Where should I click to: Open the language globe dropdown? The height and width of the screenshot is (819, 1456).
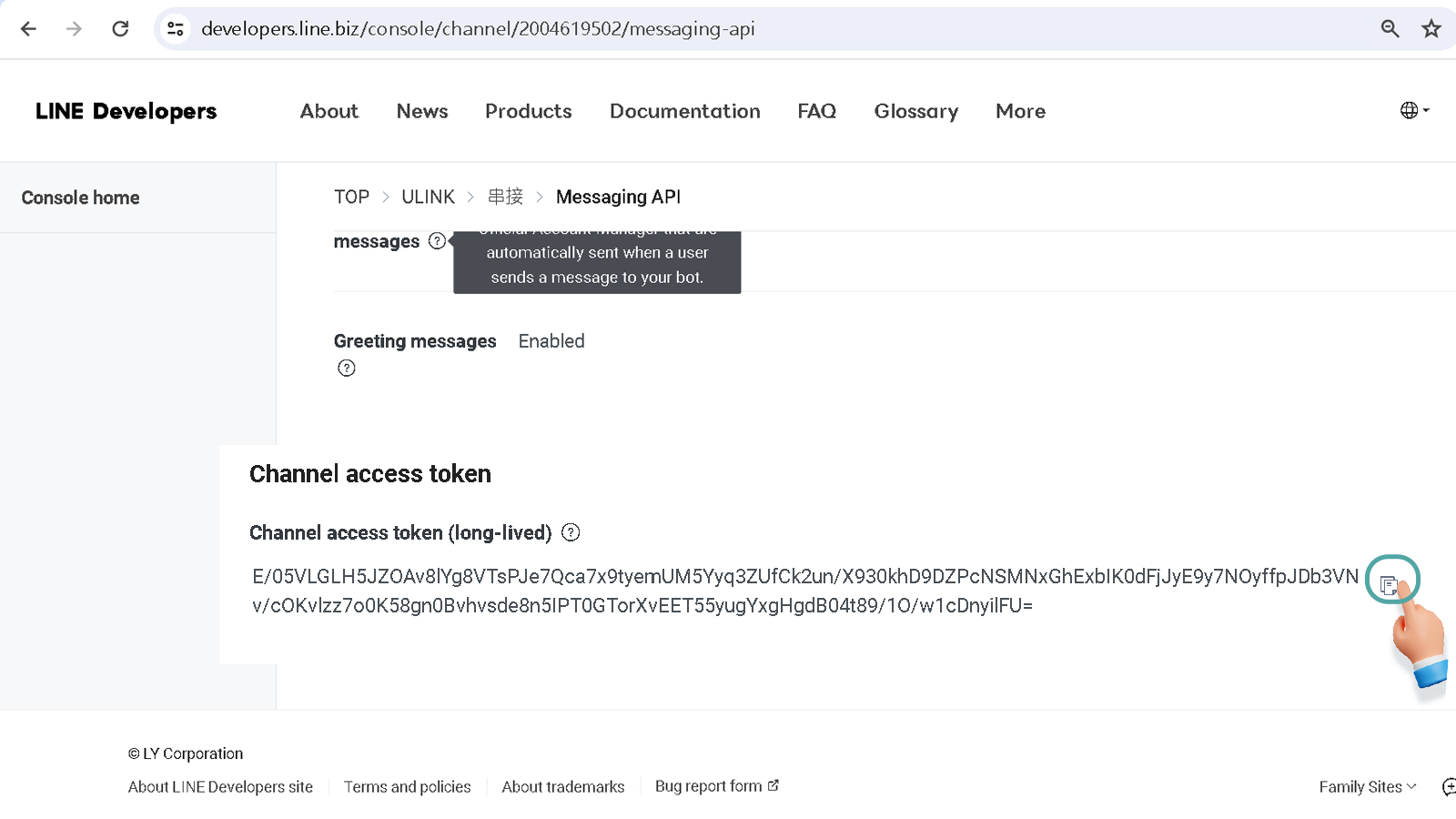(x=1414, y=110)
